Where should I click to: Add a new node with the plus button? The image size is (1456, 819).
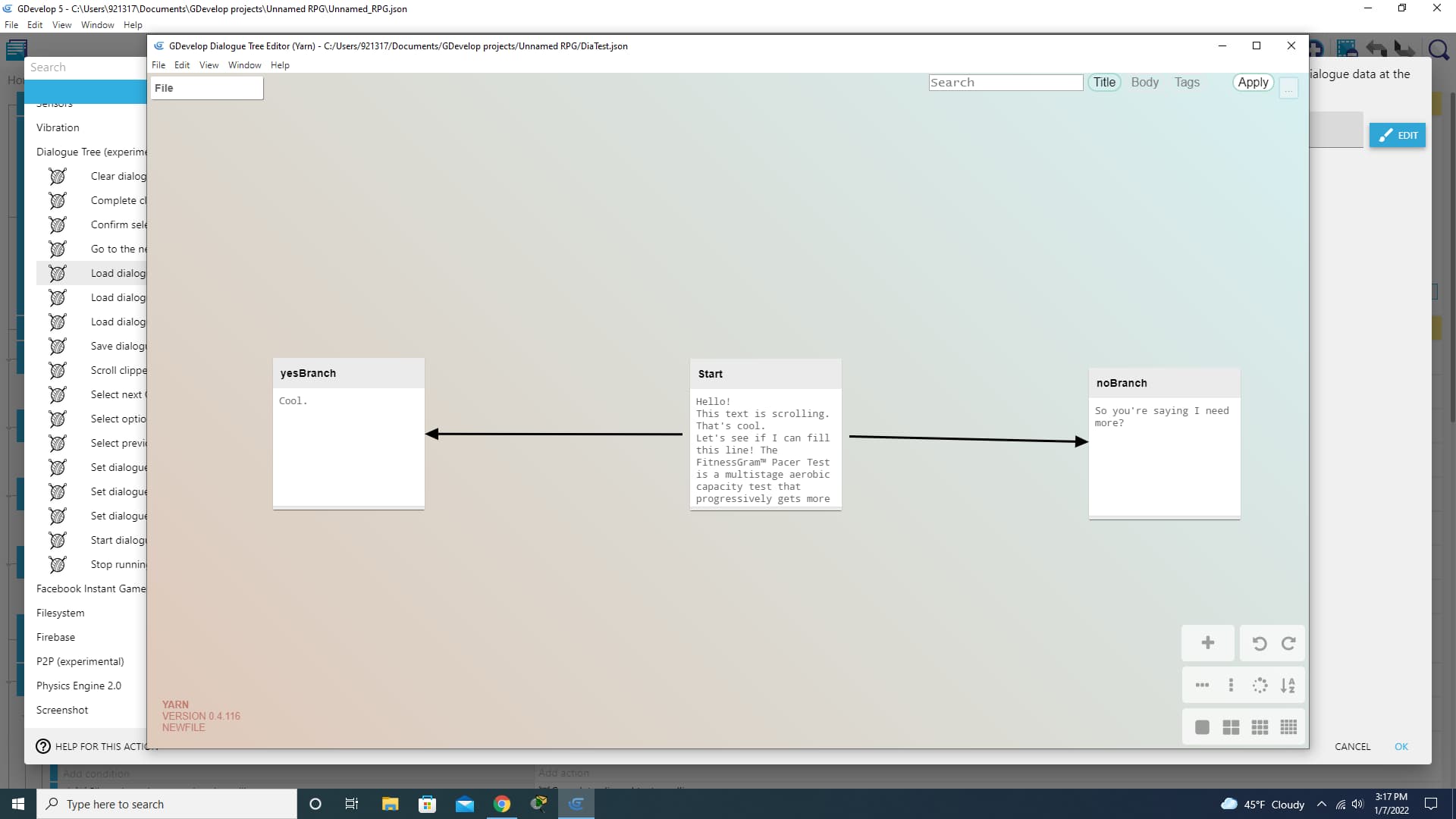(1208, 643)
